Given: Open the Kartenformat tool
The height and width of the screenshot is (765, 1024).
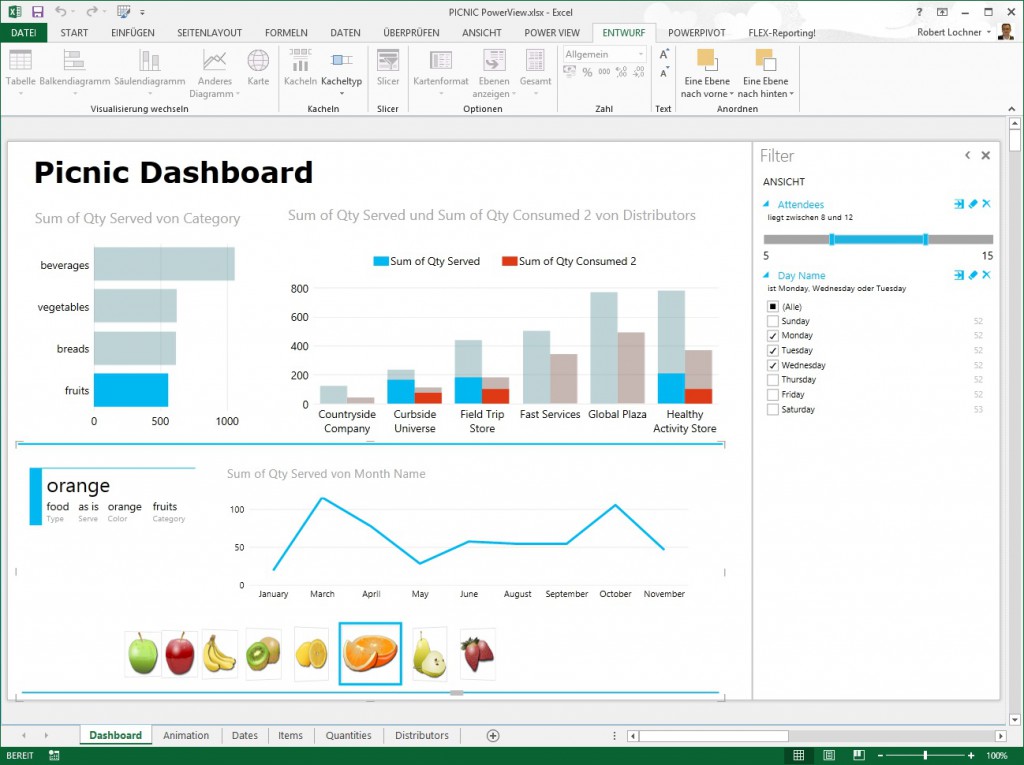Looking at the screenshot, I should [x=440, y=70].
